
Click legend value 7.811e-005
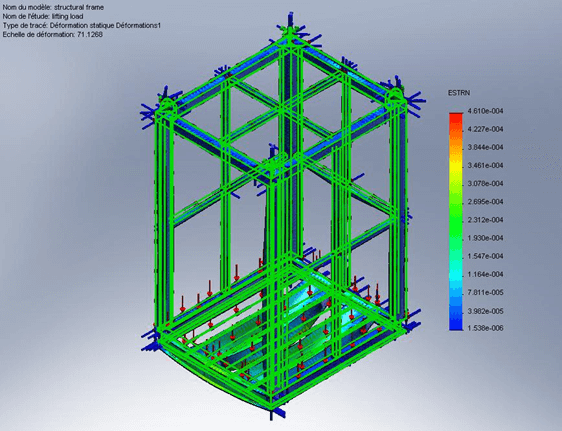pyautogui.click(x=485, y=293)
